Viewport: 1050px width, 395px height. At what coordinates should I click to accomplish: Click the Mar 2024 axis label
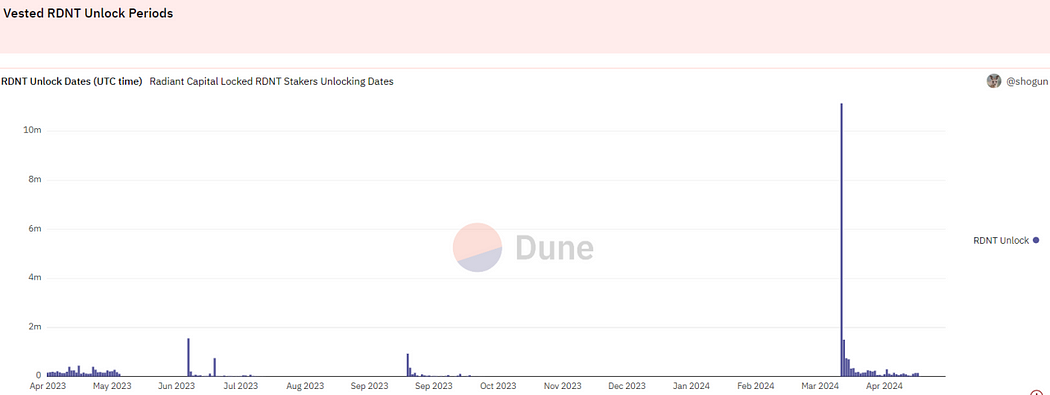[x=821, y=386]
